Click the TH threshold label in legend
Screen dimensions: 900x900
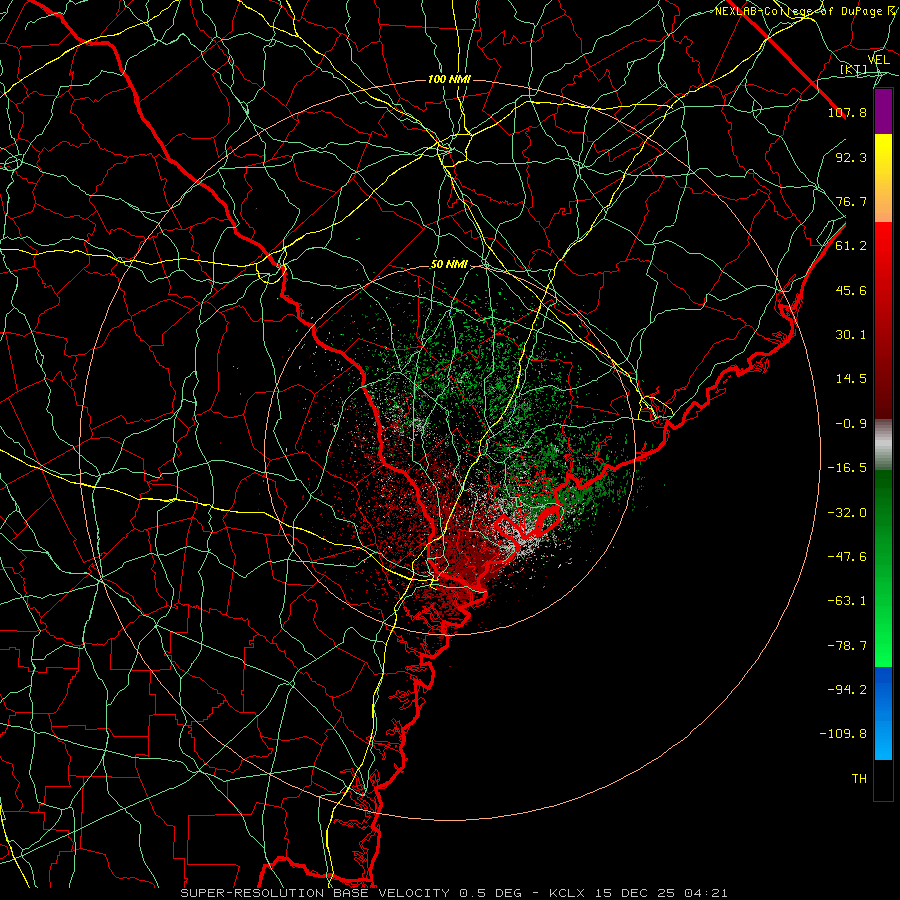[859, 779]
